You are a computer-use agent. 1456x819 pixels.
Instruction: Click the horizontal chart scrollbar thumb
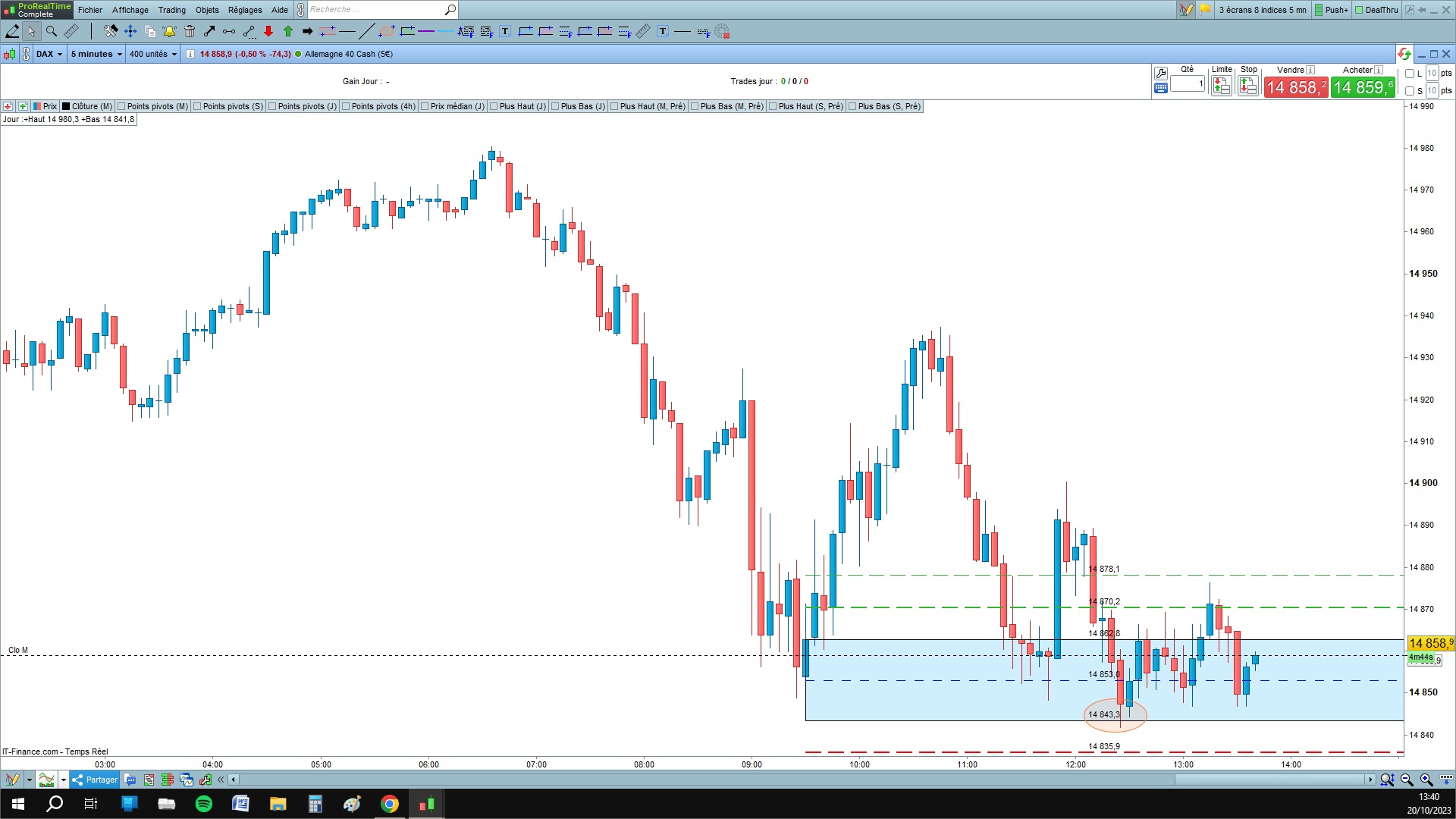[x=1270, y=780]
